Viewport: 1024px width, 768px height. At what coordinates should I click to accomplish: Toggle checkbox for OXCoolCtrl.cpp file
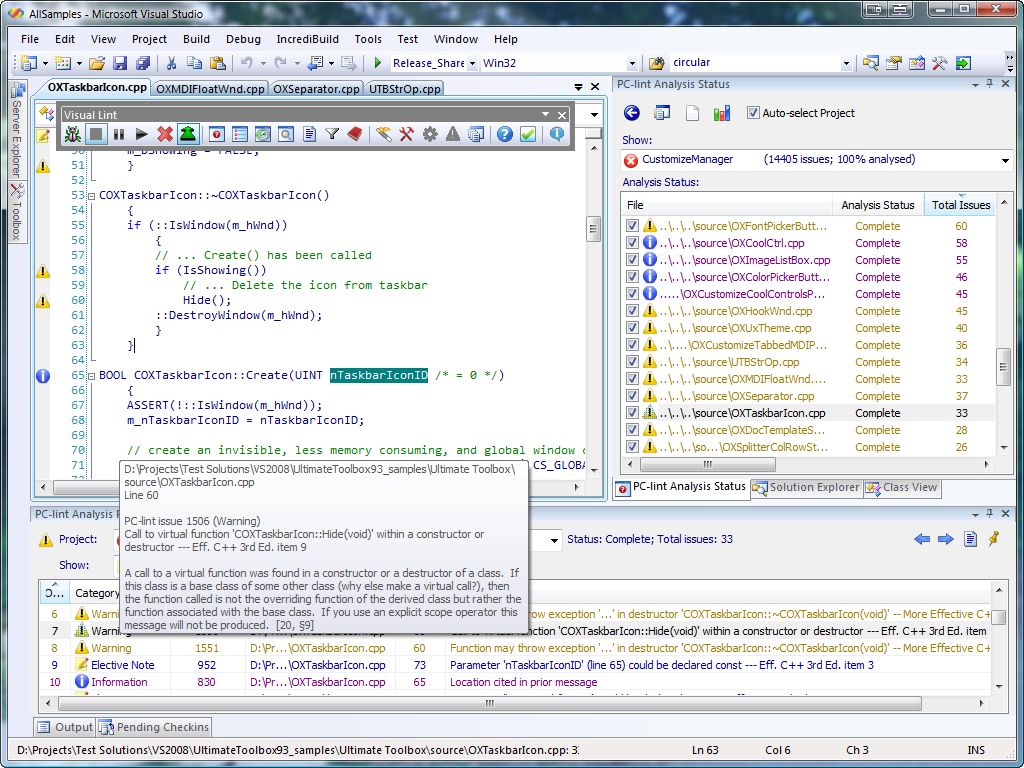(632, 243)
